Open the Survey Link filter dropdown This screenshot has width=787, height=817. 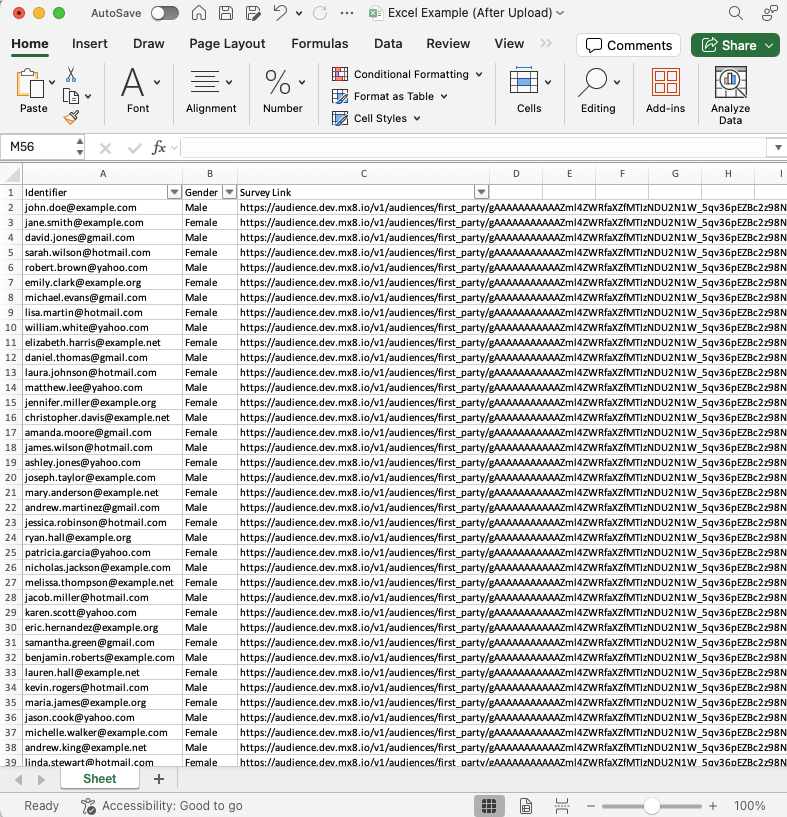point(481,192)
